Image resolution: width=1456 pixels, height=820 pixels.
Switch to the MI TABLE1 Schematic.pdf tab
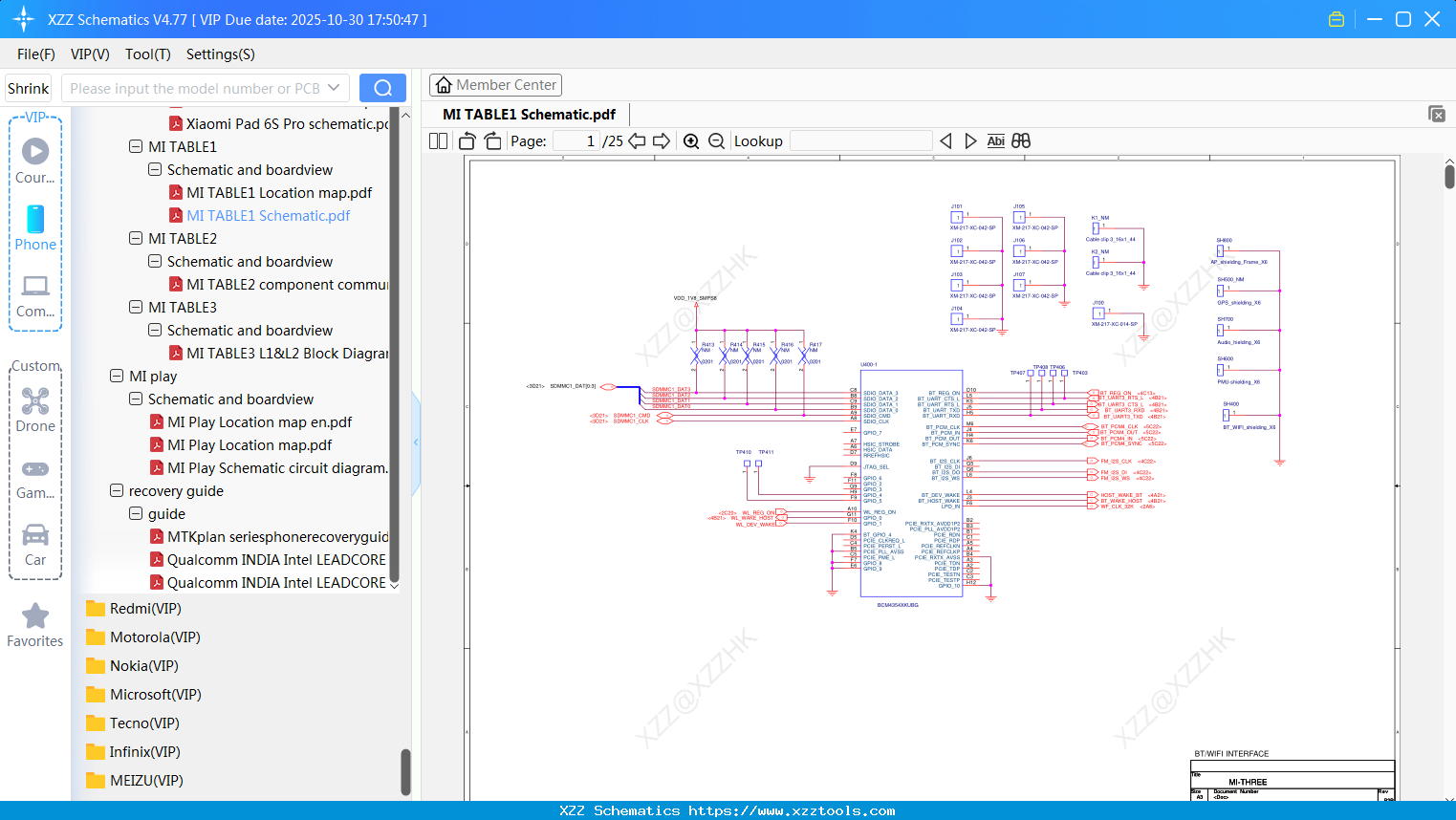point(529,114)
